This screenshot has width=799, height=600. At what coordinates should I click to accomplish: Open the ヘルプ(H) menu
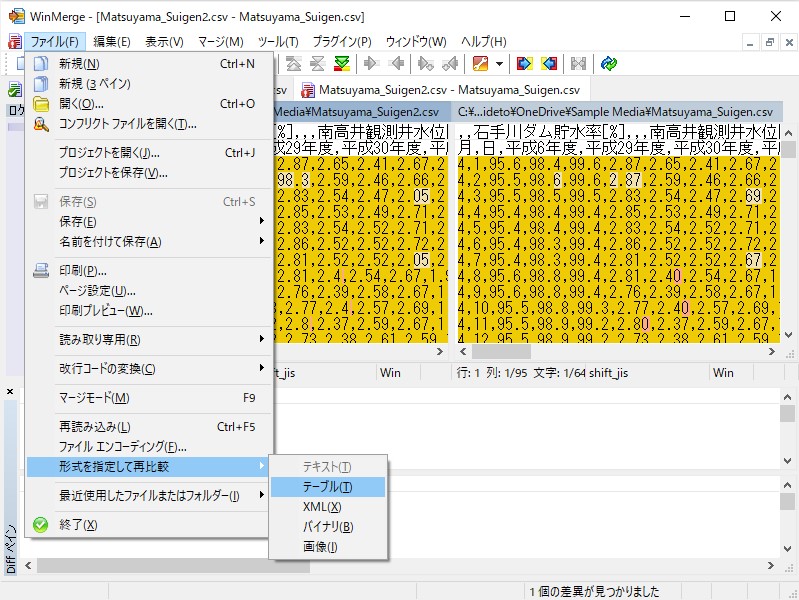484,42
